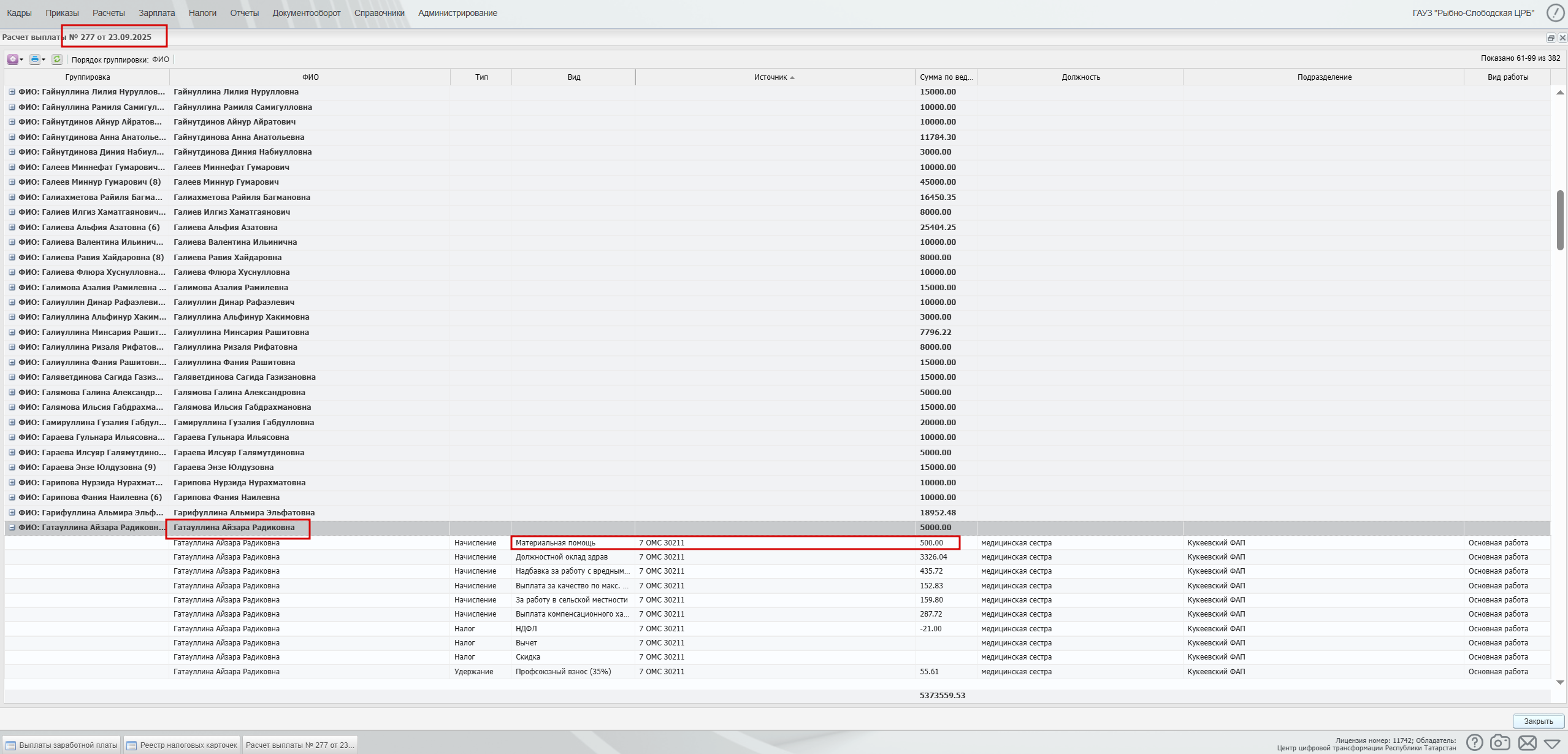
Task: Click the vertical scrollbar thumb
Action: [1560, 220]
